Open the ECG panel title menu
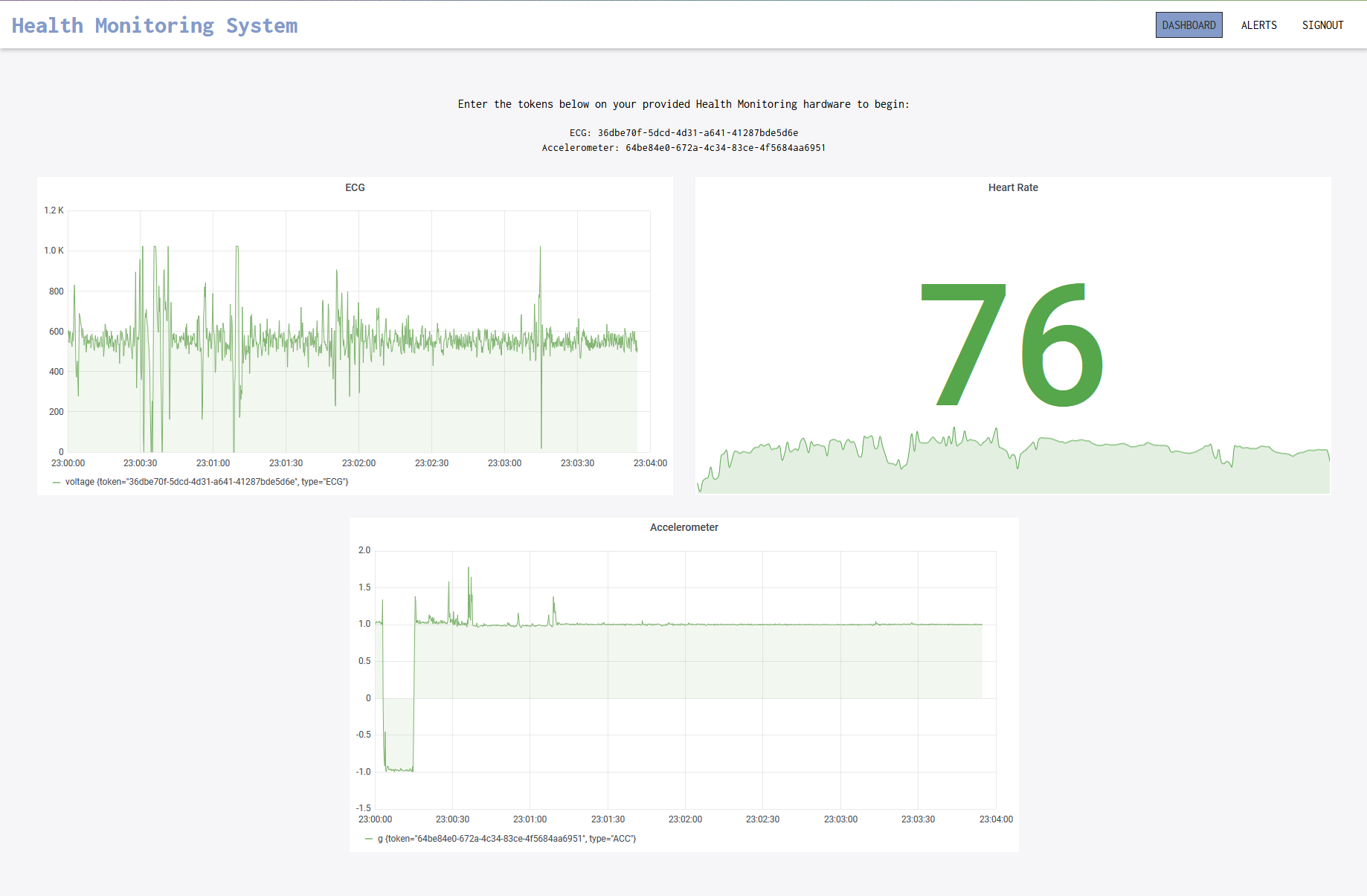This screenshot has width=1367, height=896. 355,187
